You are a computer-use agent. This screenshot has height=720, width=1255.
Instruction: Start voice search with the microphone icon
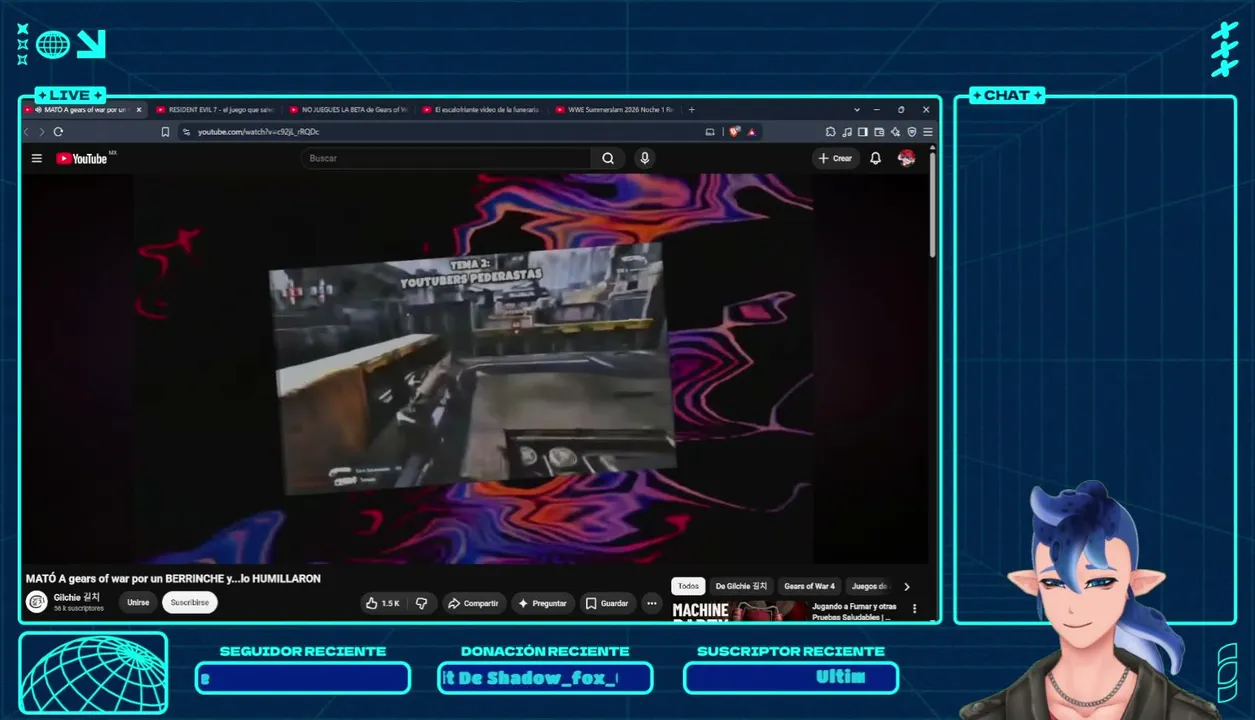pos(645,158)
